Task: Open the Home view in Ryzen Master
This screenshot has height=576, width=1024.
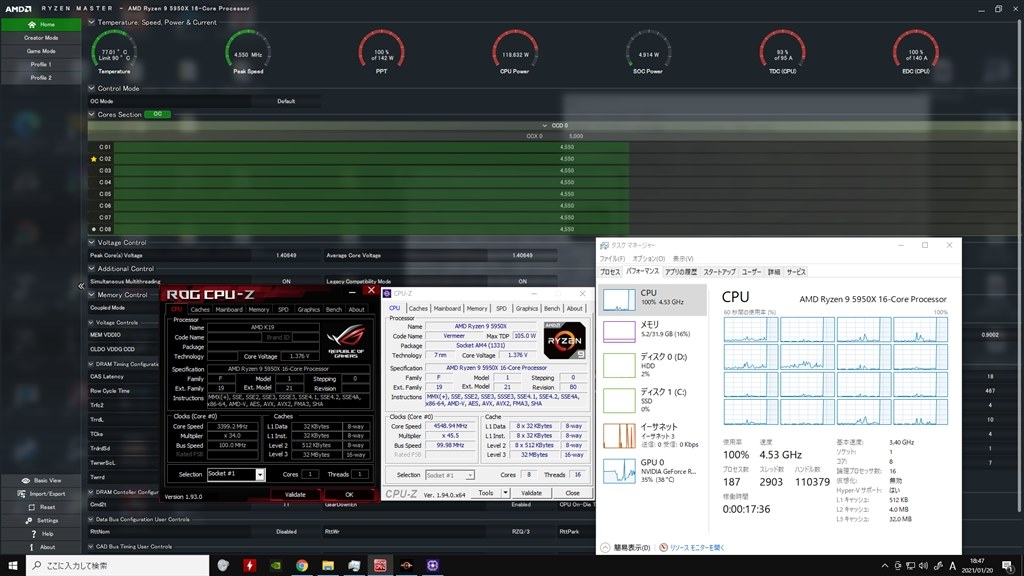Action: 41,24
